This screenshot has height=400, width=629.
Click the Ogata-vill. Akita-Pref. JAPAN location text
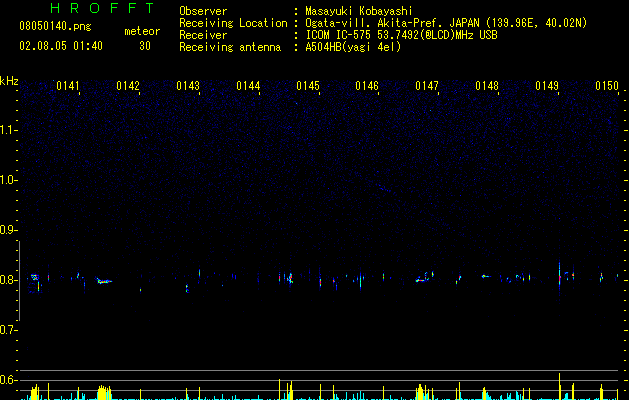(x=446, y=23)
